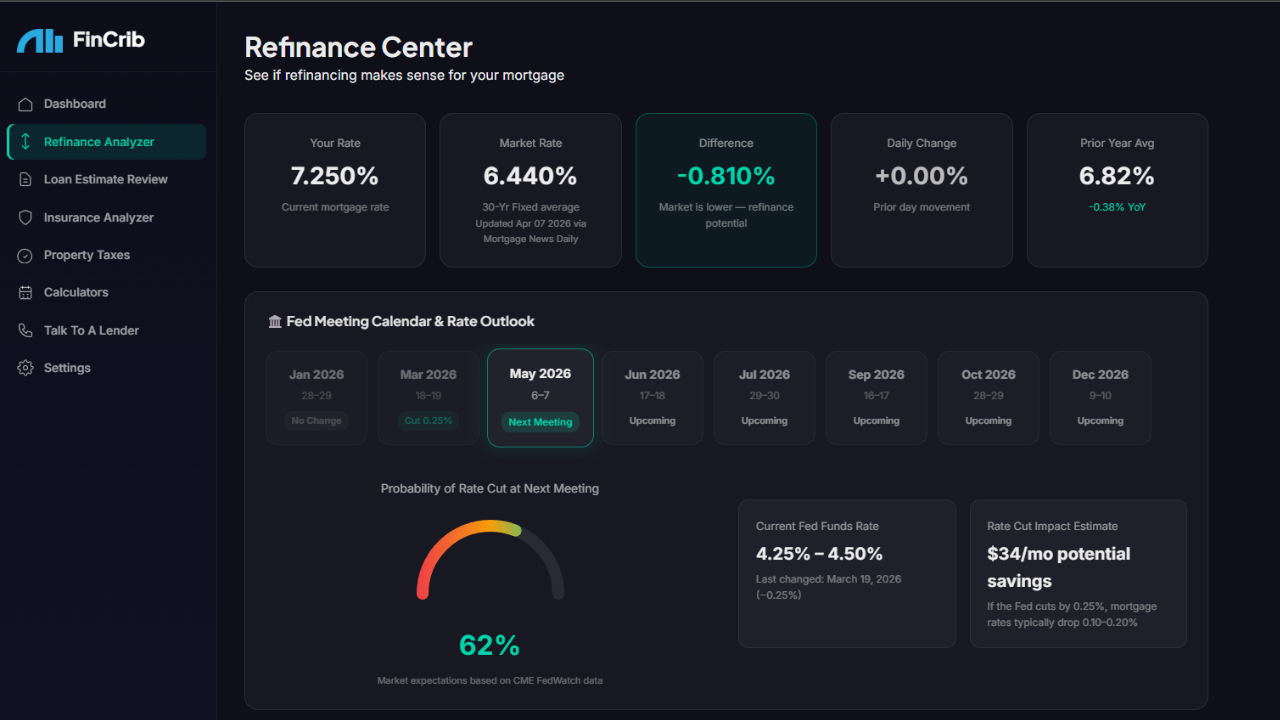Click "Probability of Rate Cut at Next Meeting" label
Screen dimensions: 1280x720
coord(490,489)
